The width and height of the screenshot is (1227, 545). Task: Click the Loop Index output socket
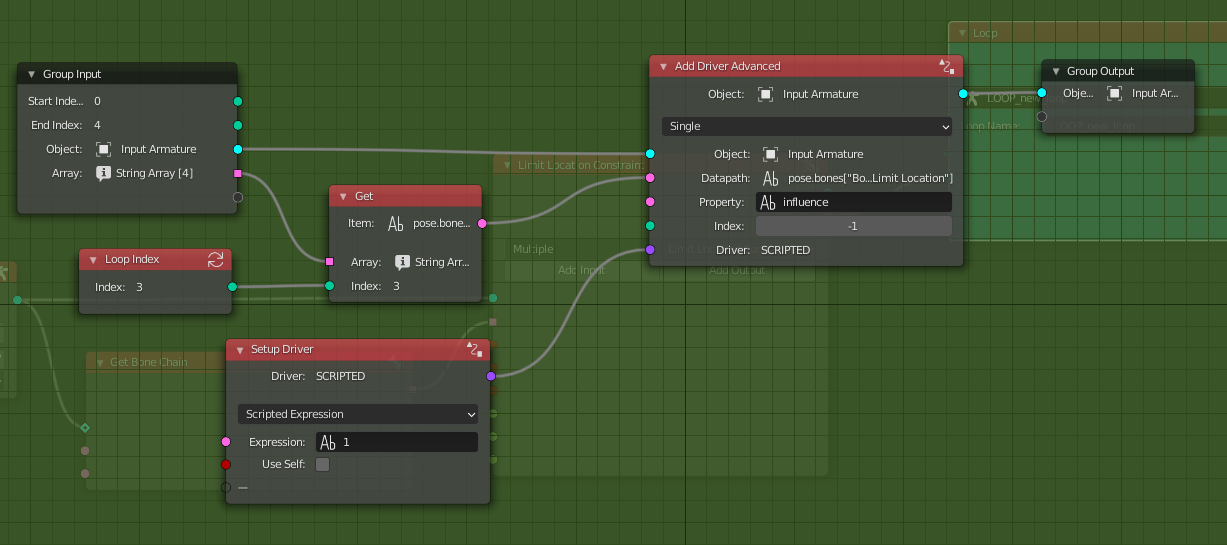pos(232,287)
